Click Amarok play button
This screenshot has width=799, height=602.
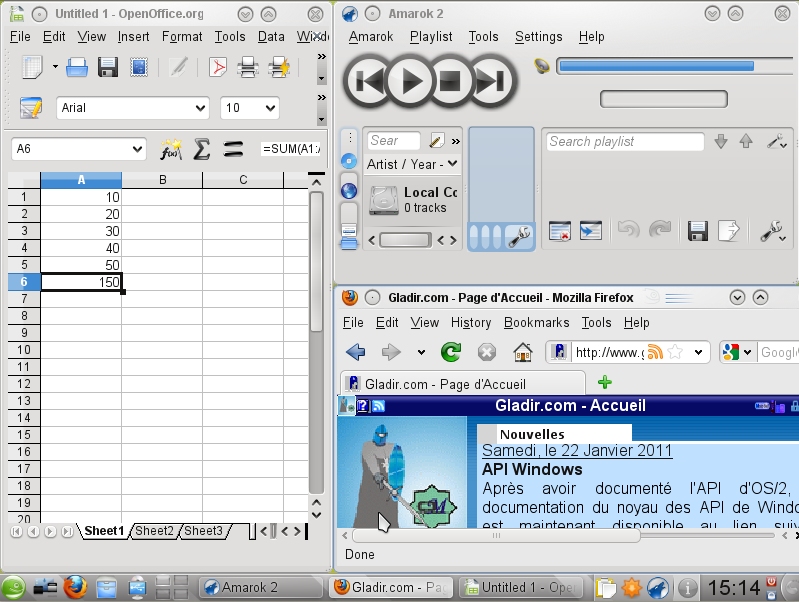(411, 81)
